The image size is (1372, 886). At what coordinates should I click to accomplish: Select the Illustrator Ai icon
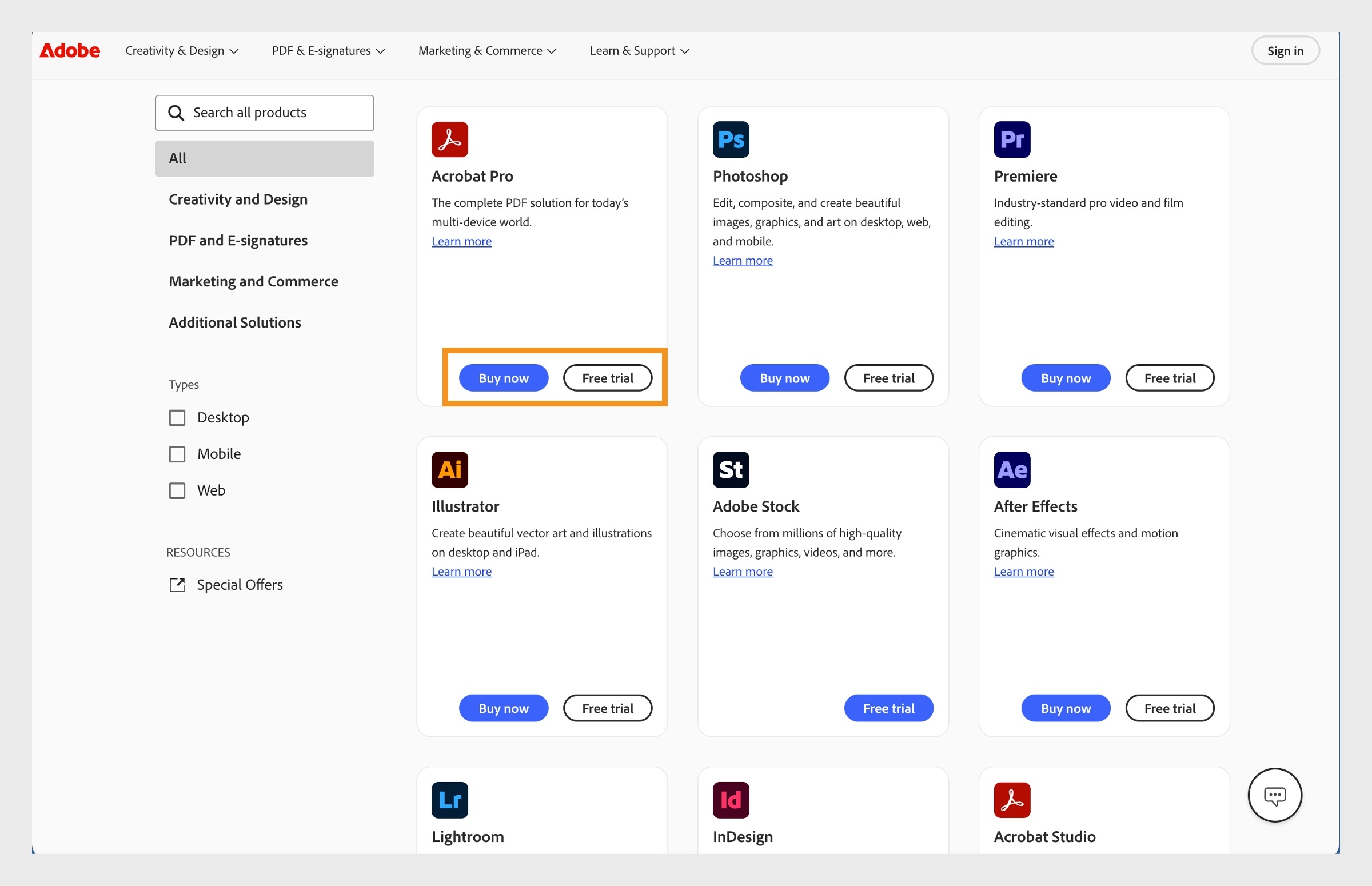pyautogui.click(x=450, y=469)
